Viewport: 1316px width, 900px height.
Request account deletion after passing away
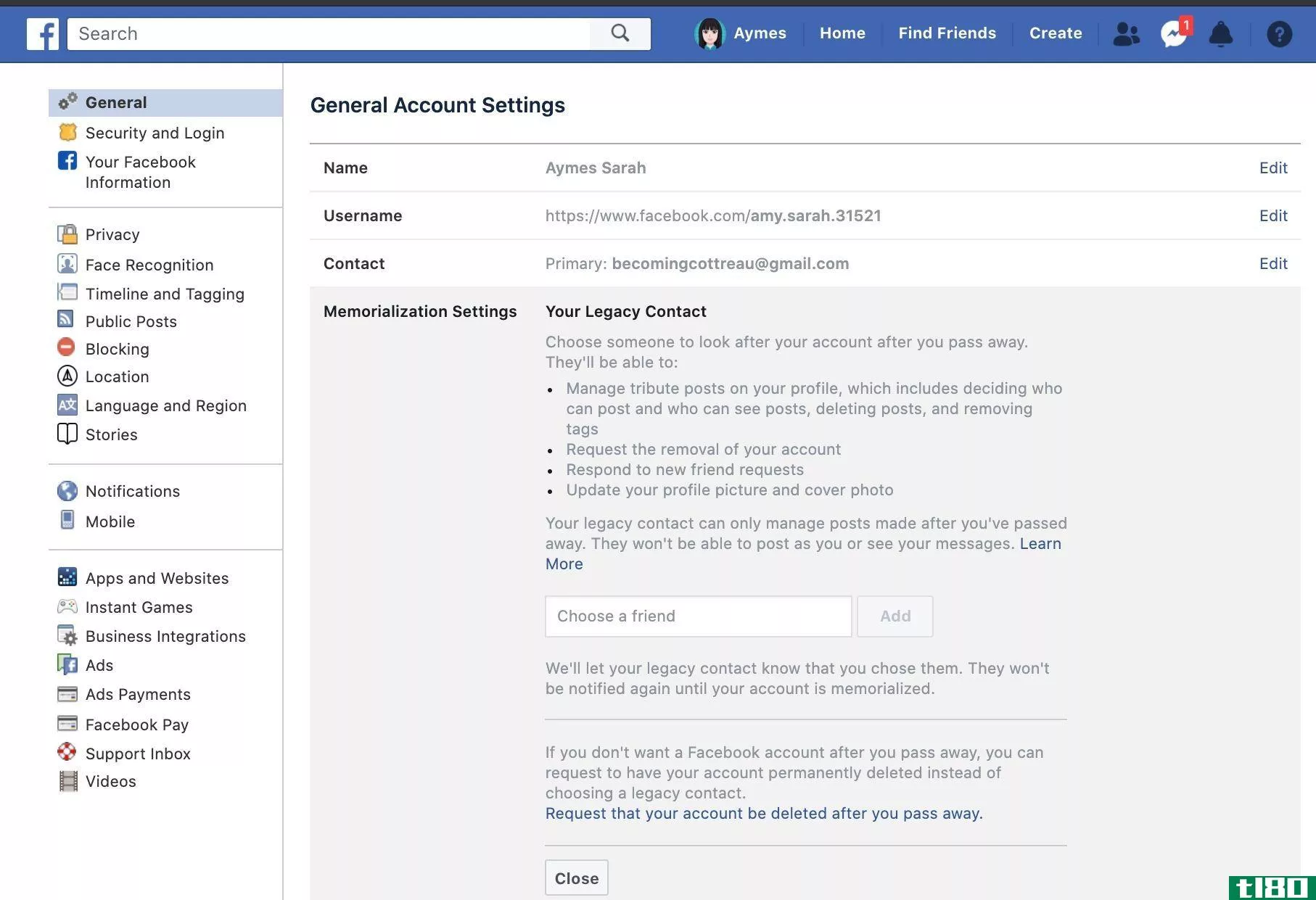[764, 814]
